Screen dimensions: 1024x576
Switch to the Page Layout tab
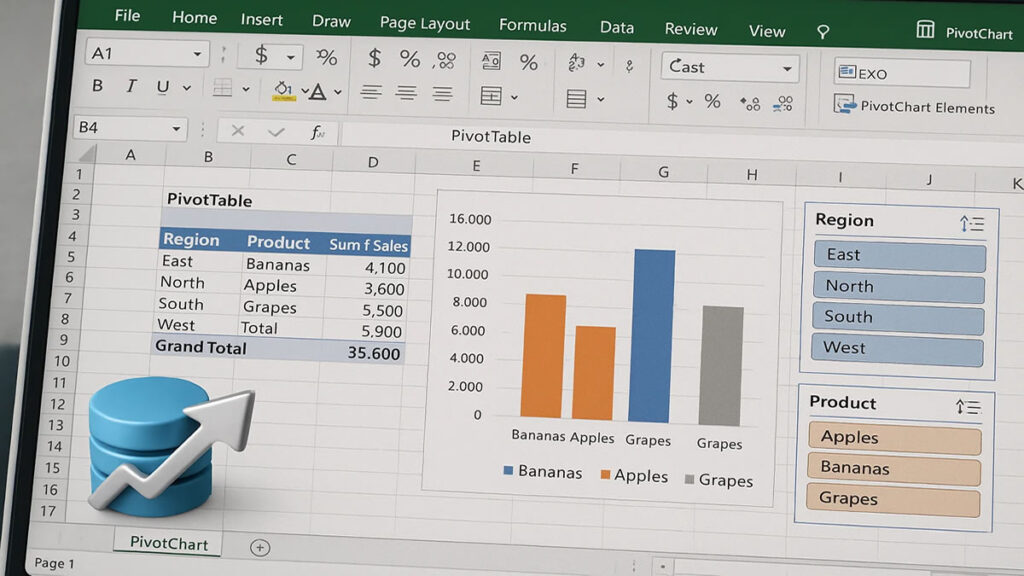click(x=425, y=24)
